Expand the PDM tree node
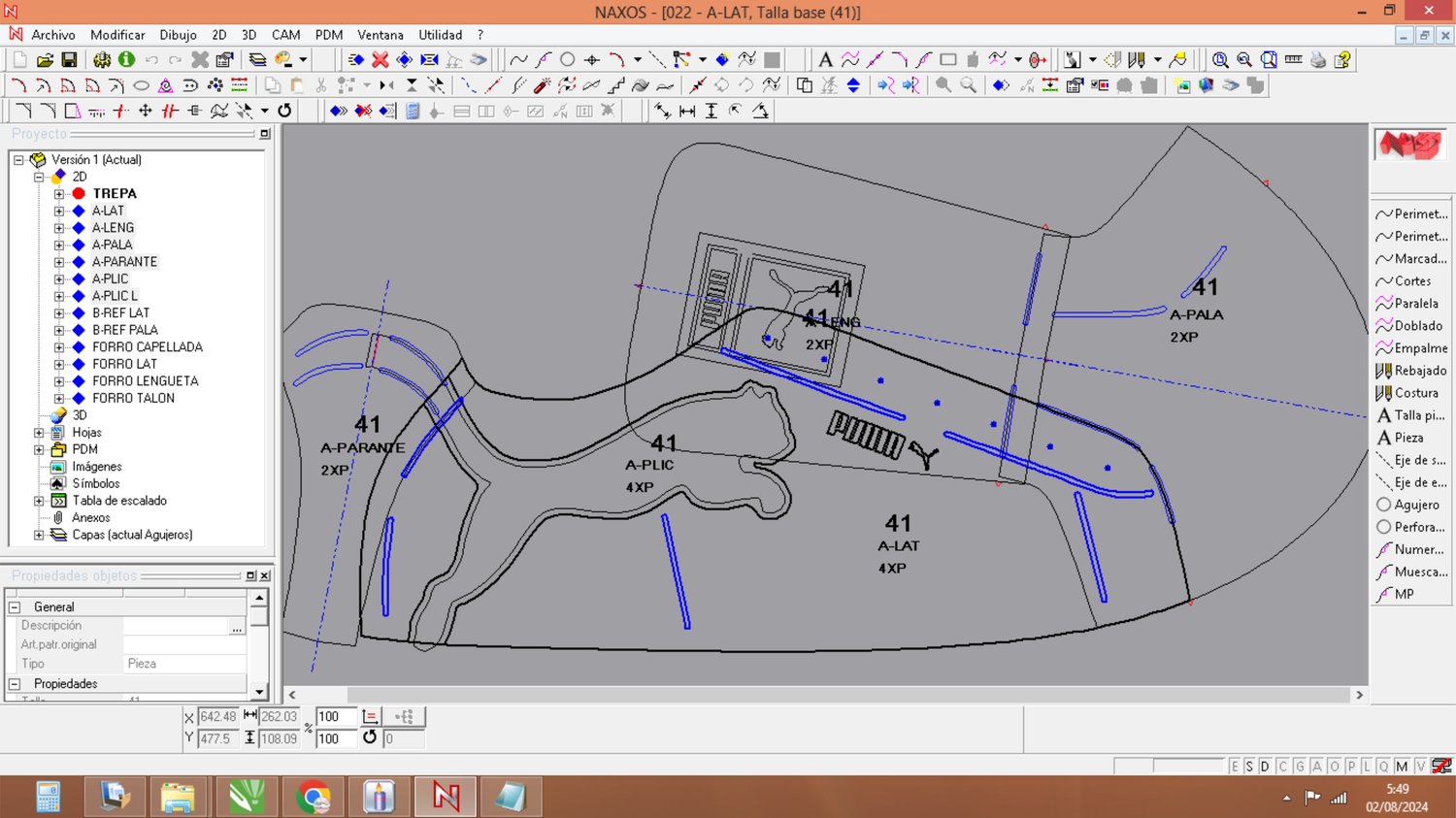The height and width of the screenshot is (818, 1456). 39,449
